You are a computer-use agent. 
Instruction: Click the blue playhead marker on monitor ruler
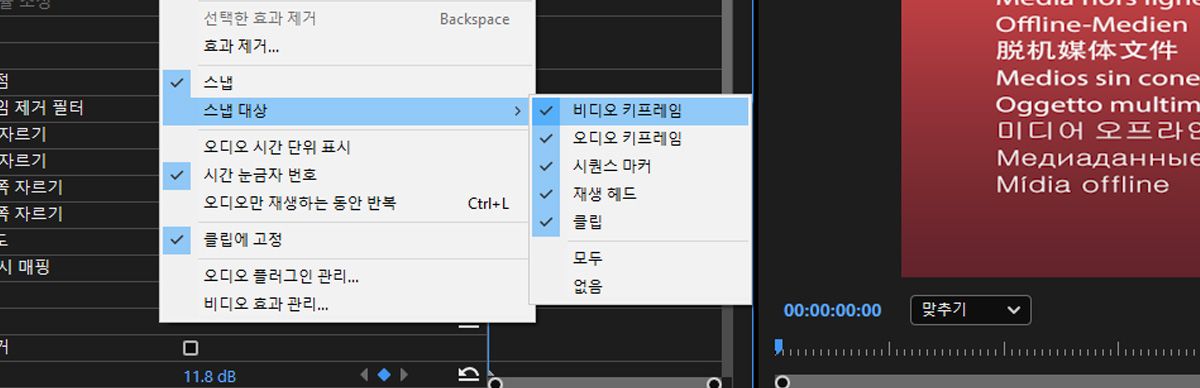[x=779, y=347]
